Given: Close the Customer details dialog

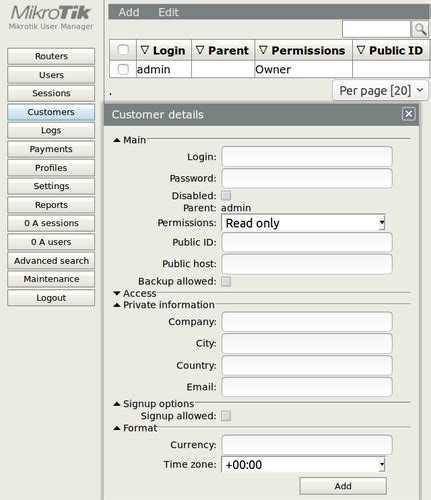Looking at the screenshot, I should 408,114.
